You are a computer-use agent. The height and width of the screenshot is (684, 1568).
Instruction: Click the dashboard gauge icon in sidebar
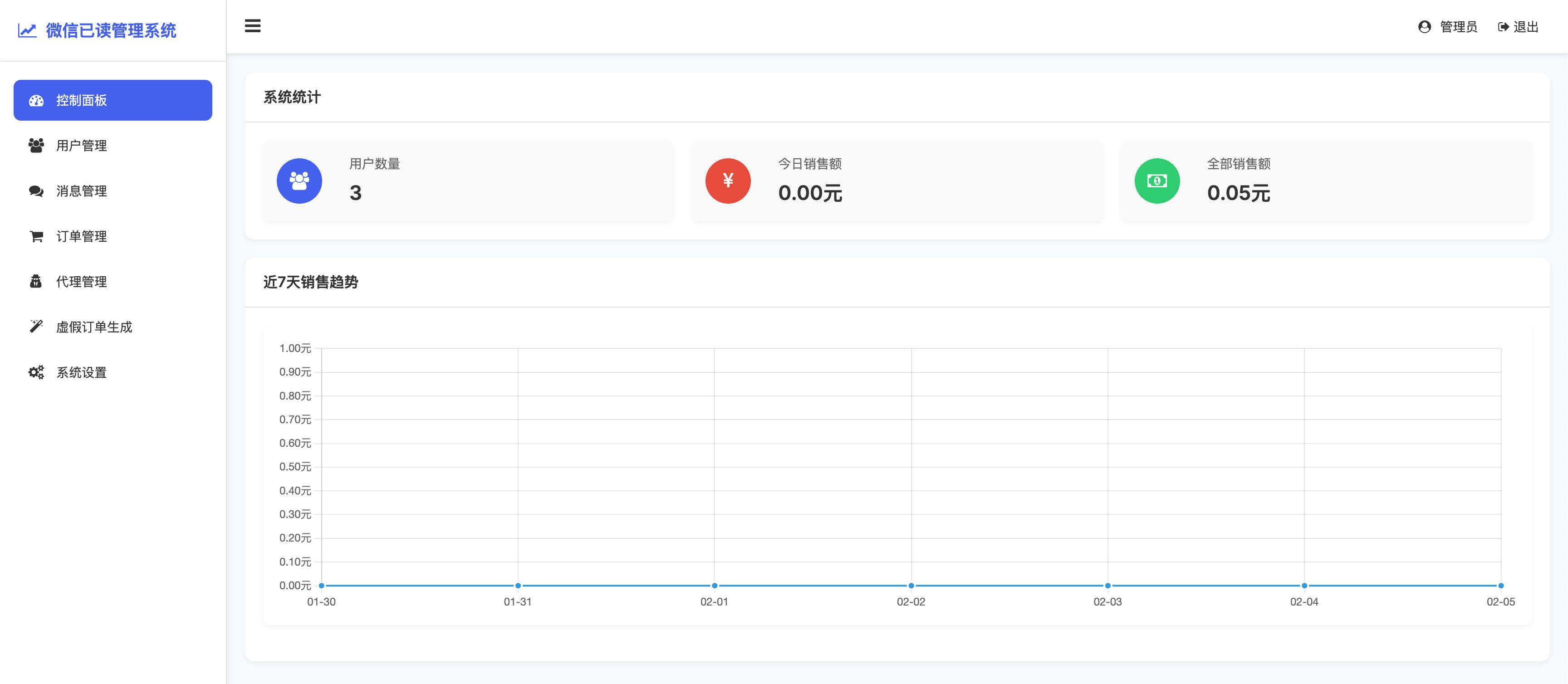(x=36, y=100)
